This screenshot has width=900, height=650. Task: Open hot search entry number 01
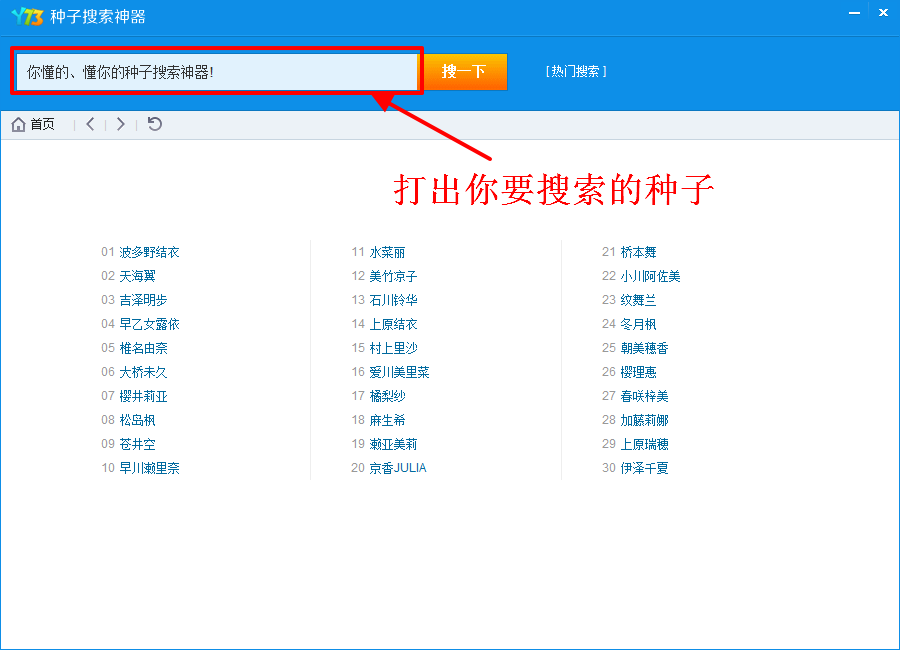[x=149, y=252]
